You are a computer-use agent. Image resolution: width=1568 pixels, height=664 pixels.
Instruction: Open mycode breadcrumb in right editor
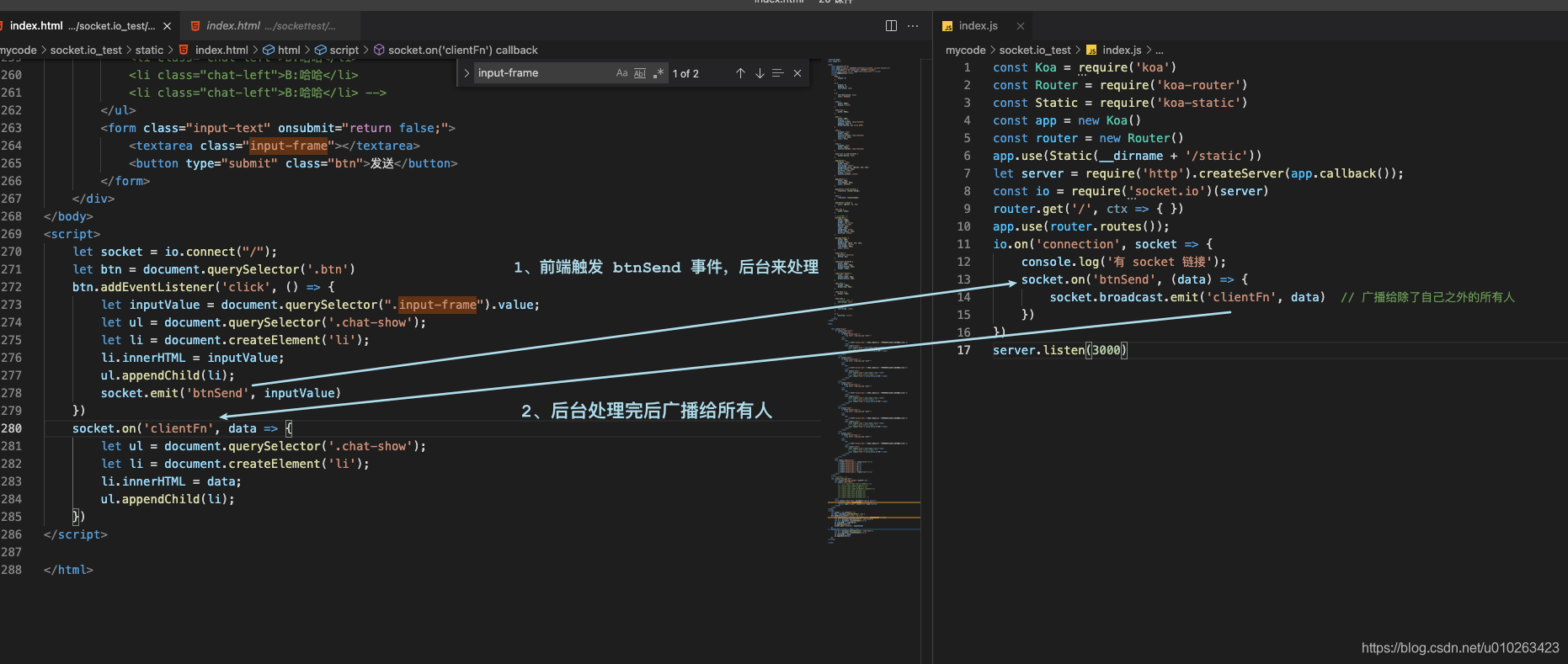(x=965, y=50)
